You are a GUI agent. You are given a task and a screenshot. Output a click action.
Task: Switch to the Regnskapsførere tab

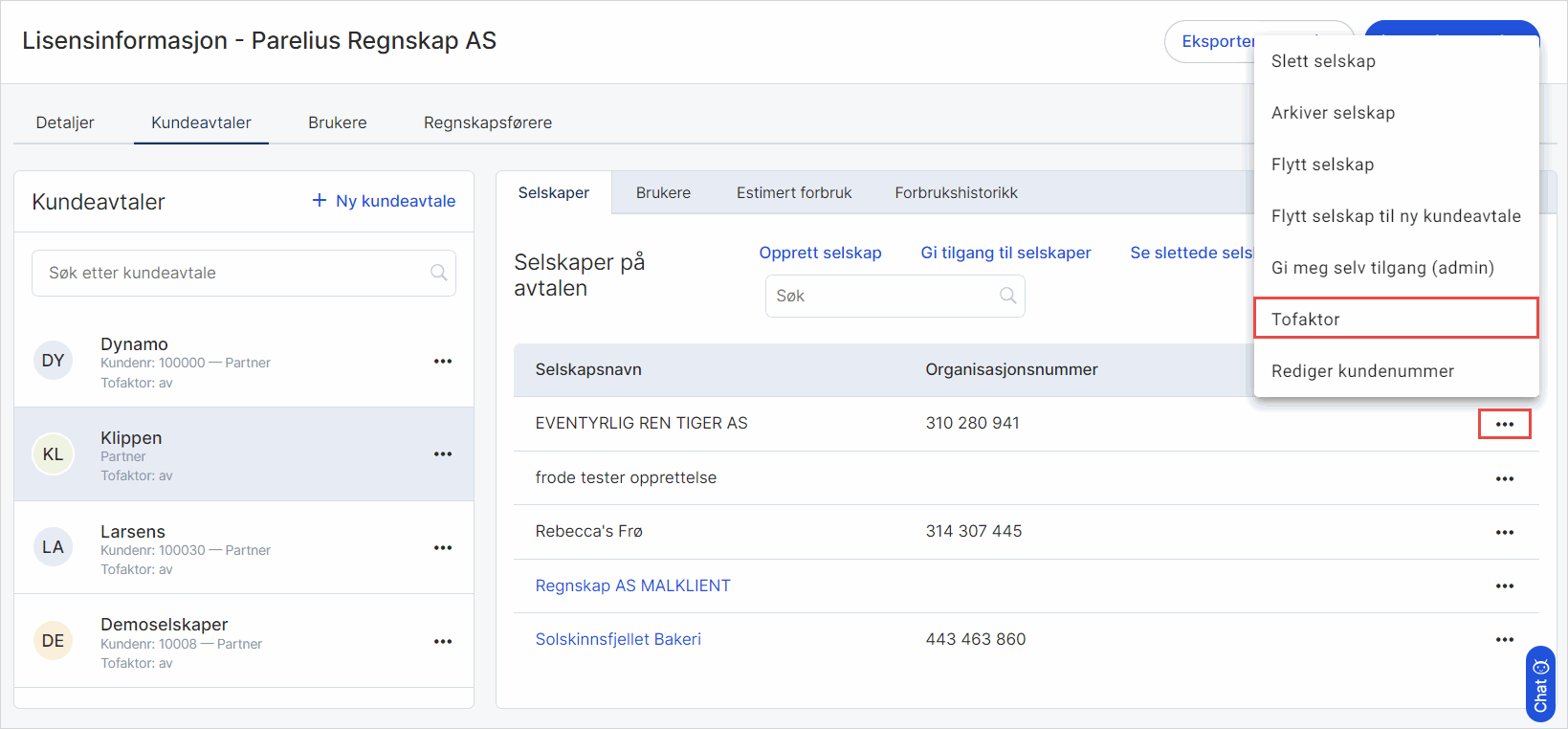point(487,122)
